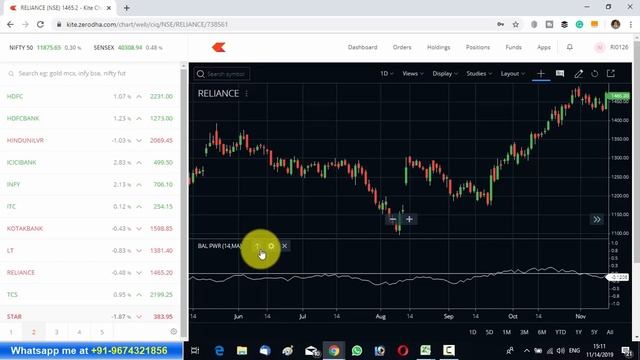Screen dimensions: 640x360
Task: Click the marketwatch search field
Action: point(90,73)
